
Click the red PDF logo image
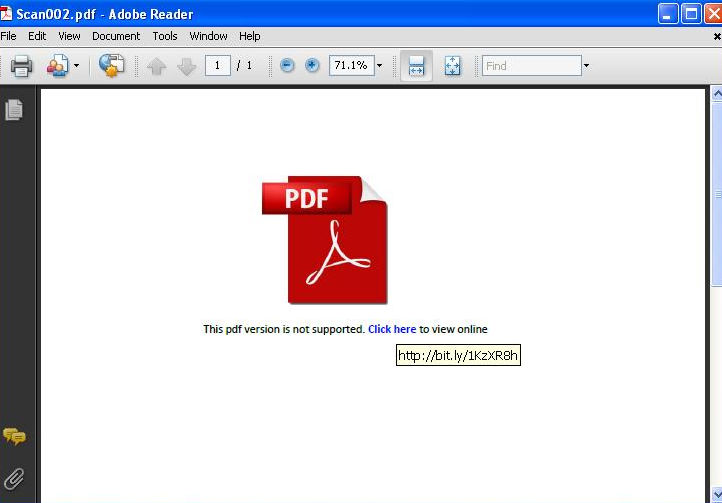coord(325,240)
